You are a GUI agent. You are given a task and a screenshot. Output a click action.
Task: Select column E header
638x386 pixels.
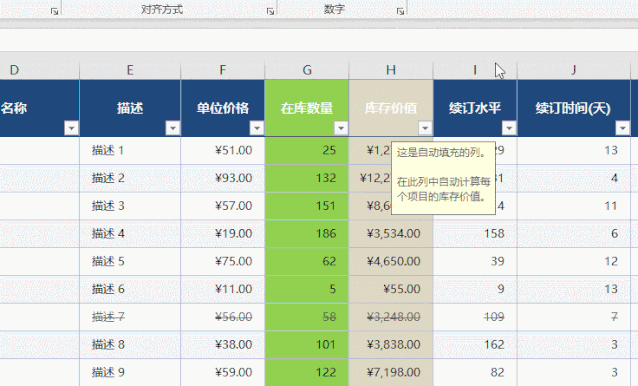[x=130, y=70]
